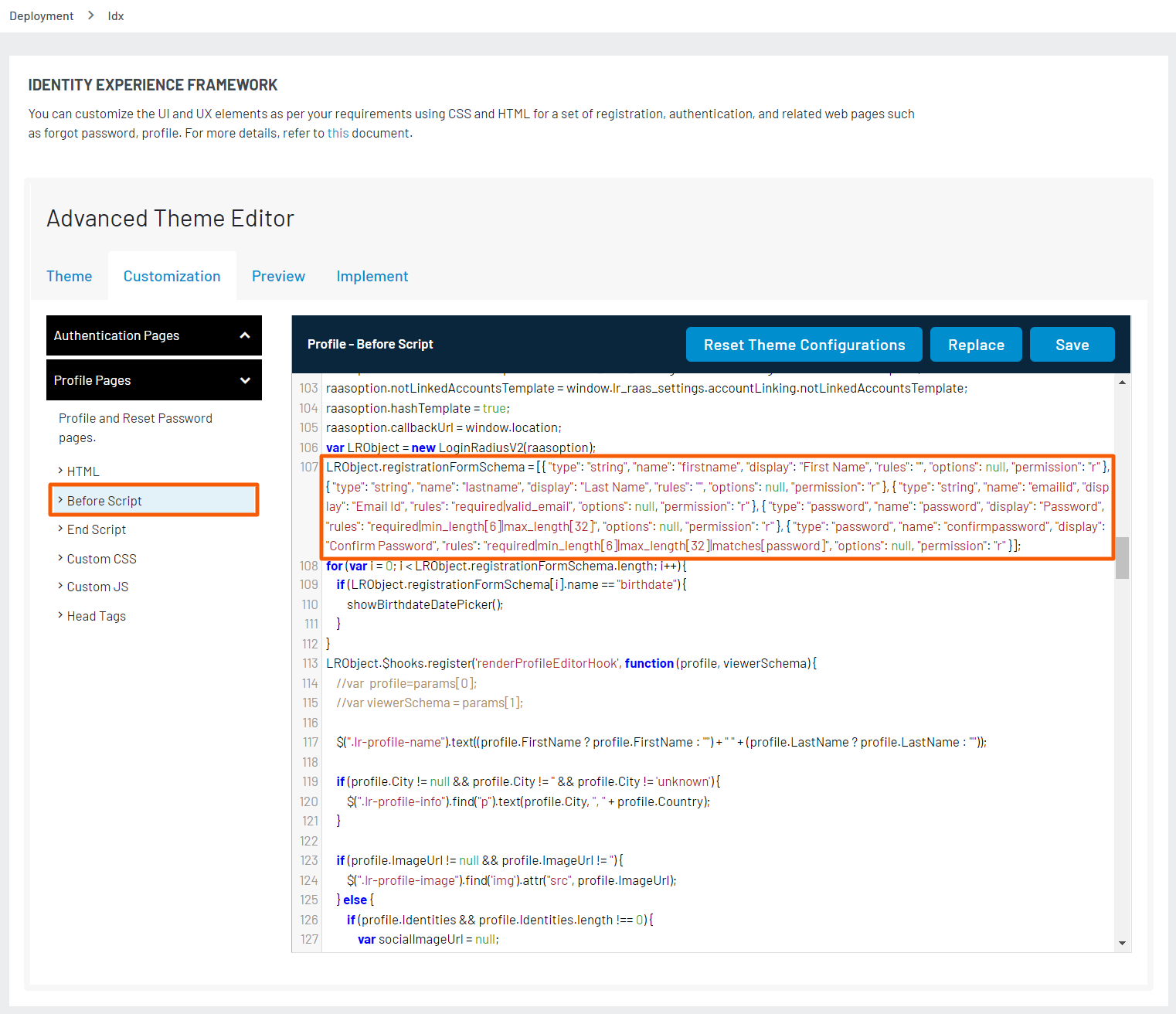This screenshot has height=1014, width=1176.
Task: Open the Preview tab
Action: 278,276
